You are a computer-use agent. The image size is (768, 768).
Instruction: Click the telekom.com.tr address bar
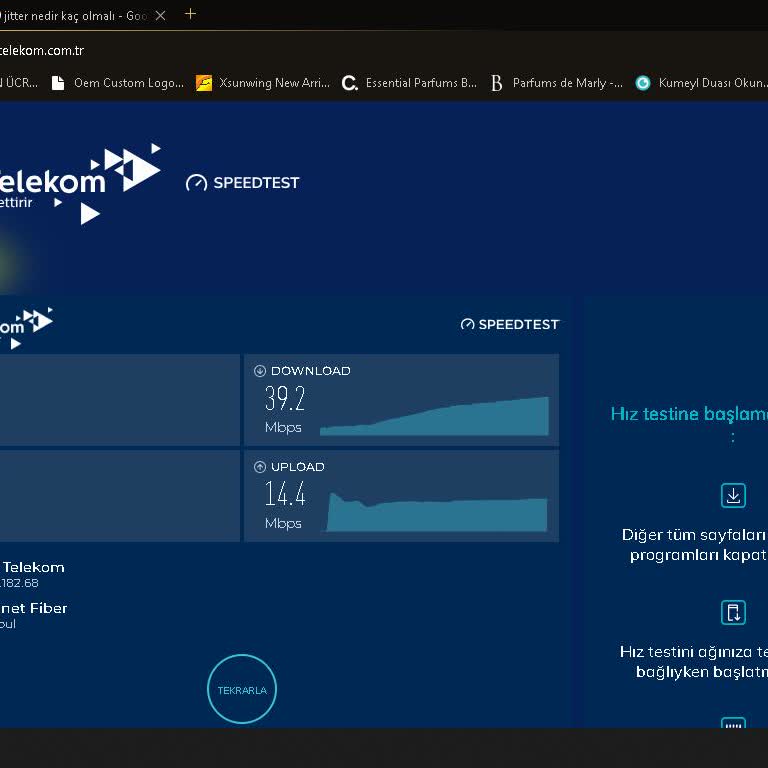click(42, 50)
